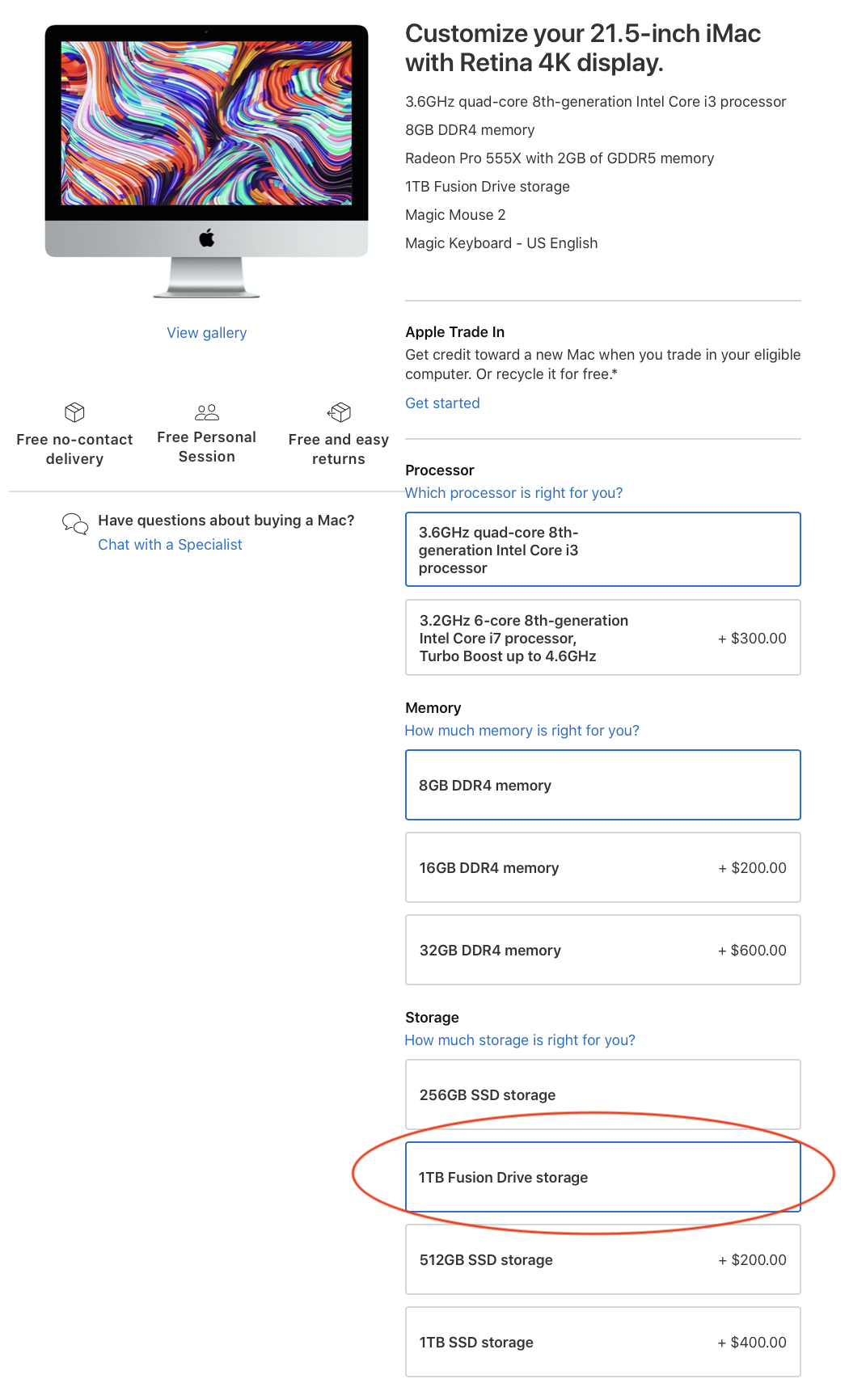Click the Memory section heading
This screenshot has height=1400, width=849.
point(433,708)
